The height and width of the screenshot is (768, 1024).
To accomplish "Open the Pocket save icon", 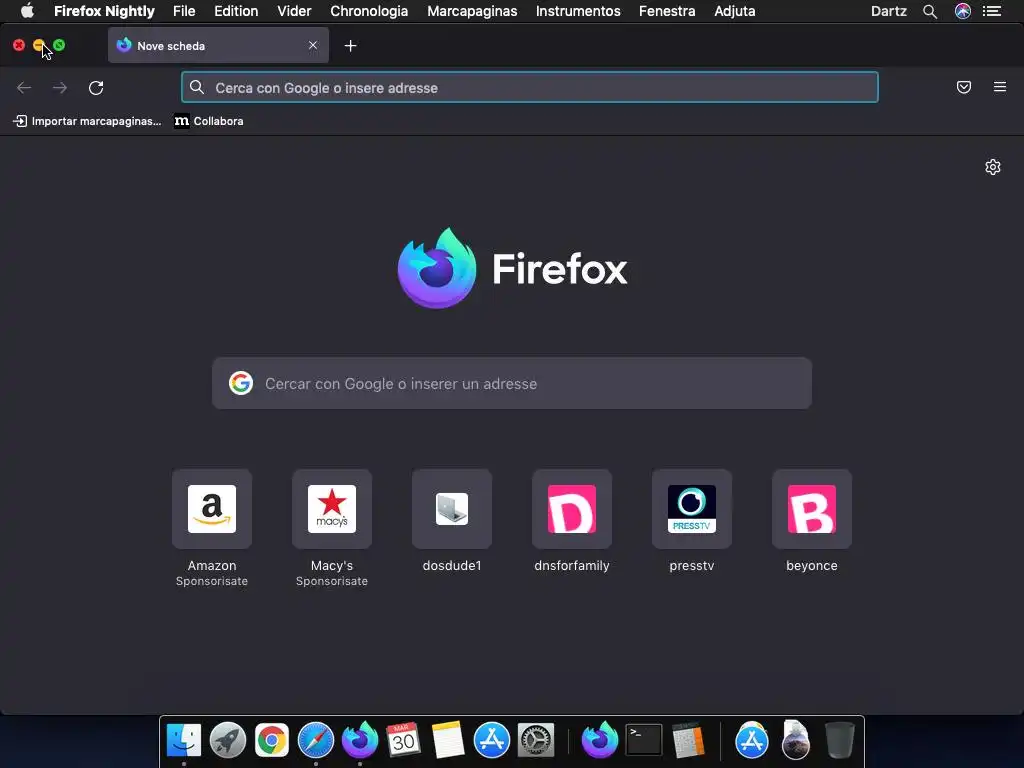I will [964, 87].
